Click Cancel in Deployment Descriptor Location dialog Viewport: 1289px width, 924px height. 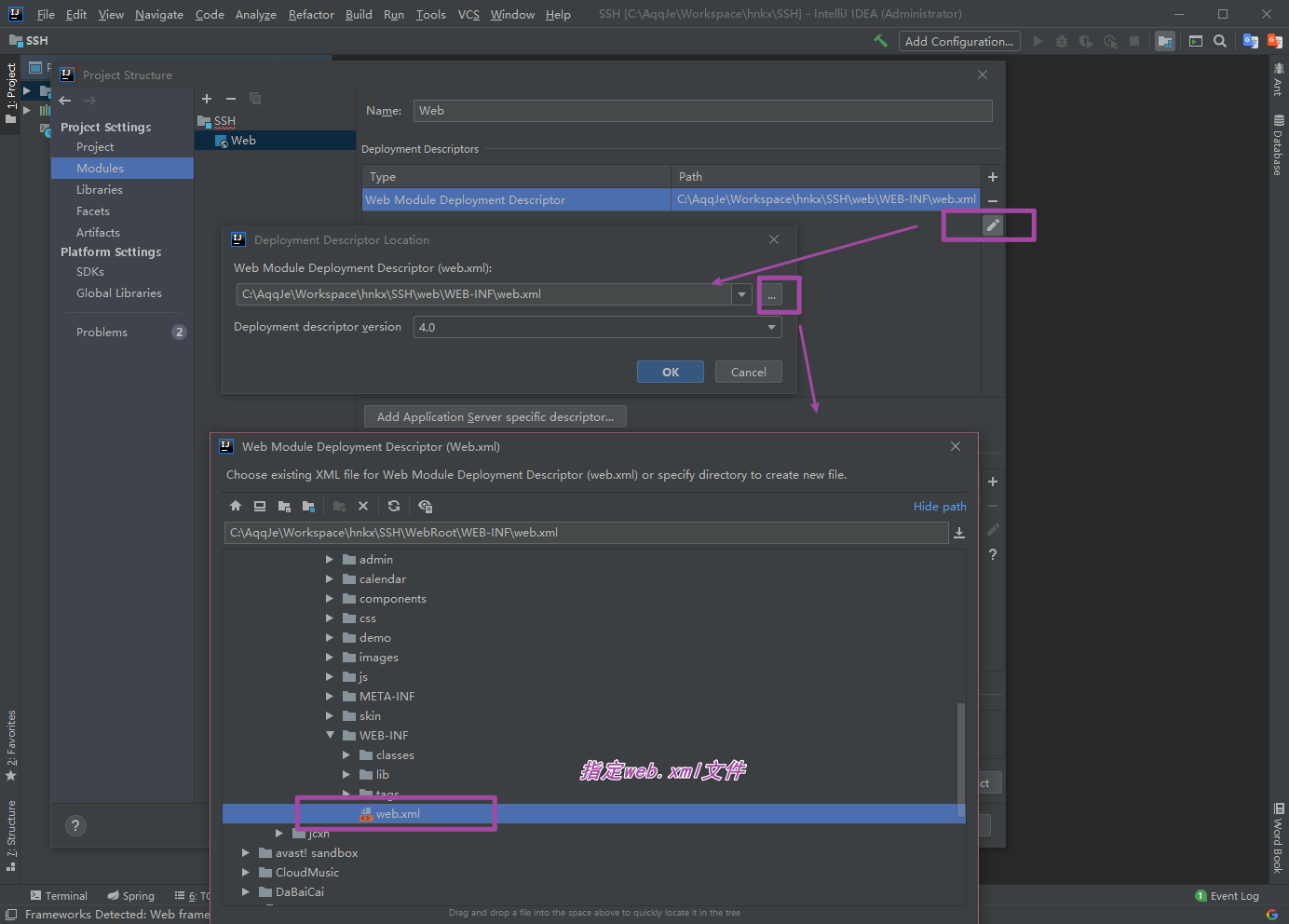pos(749,372)
